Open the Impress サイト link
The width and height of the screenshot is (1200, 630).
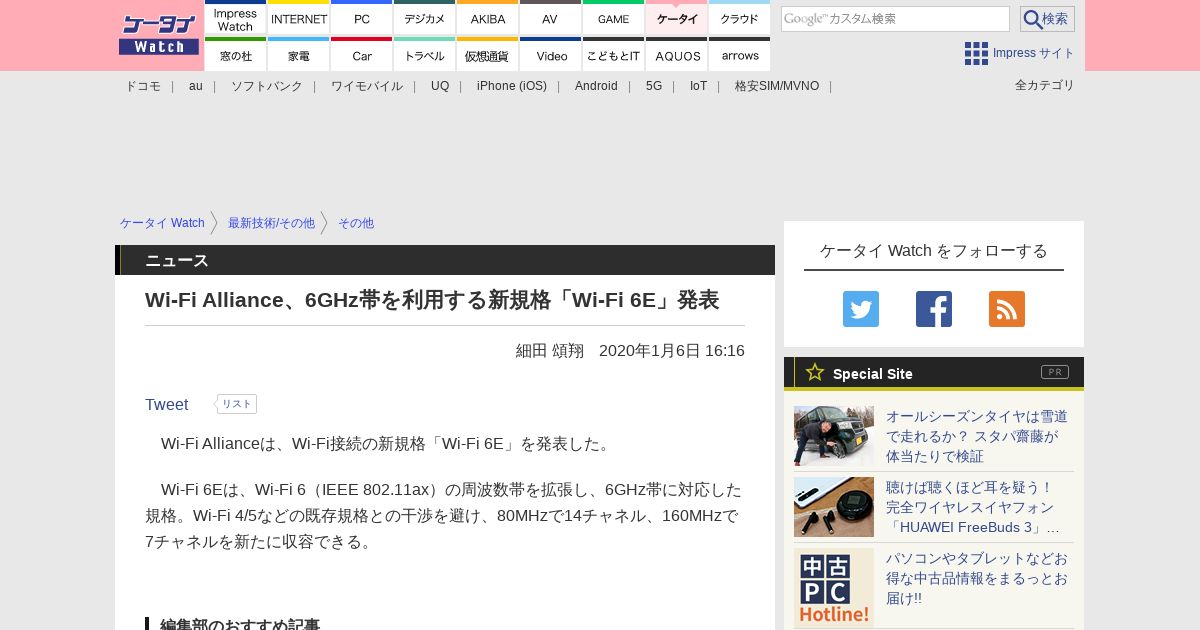(1034, 53)
